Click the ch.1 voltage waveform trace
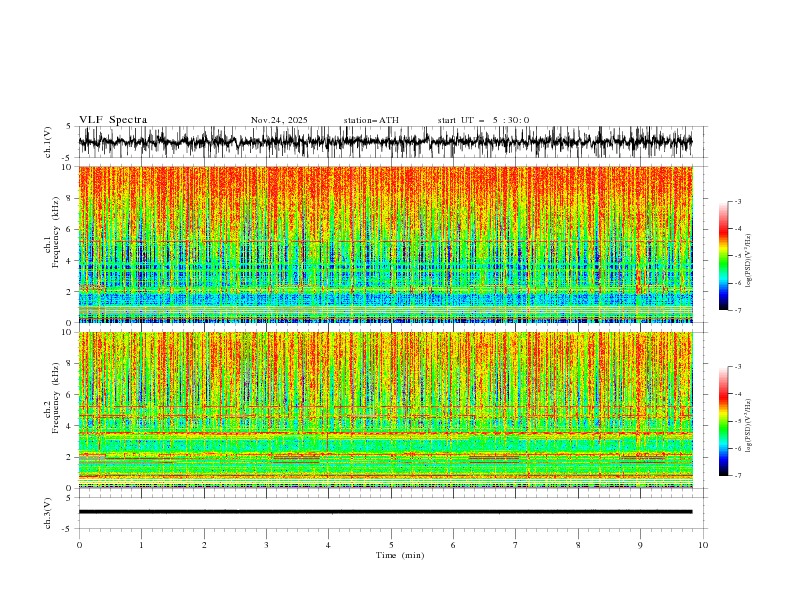The image size is (792, 612). coord(385,142)
